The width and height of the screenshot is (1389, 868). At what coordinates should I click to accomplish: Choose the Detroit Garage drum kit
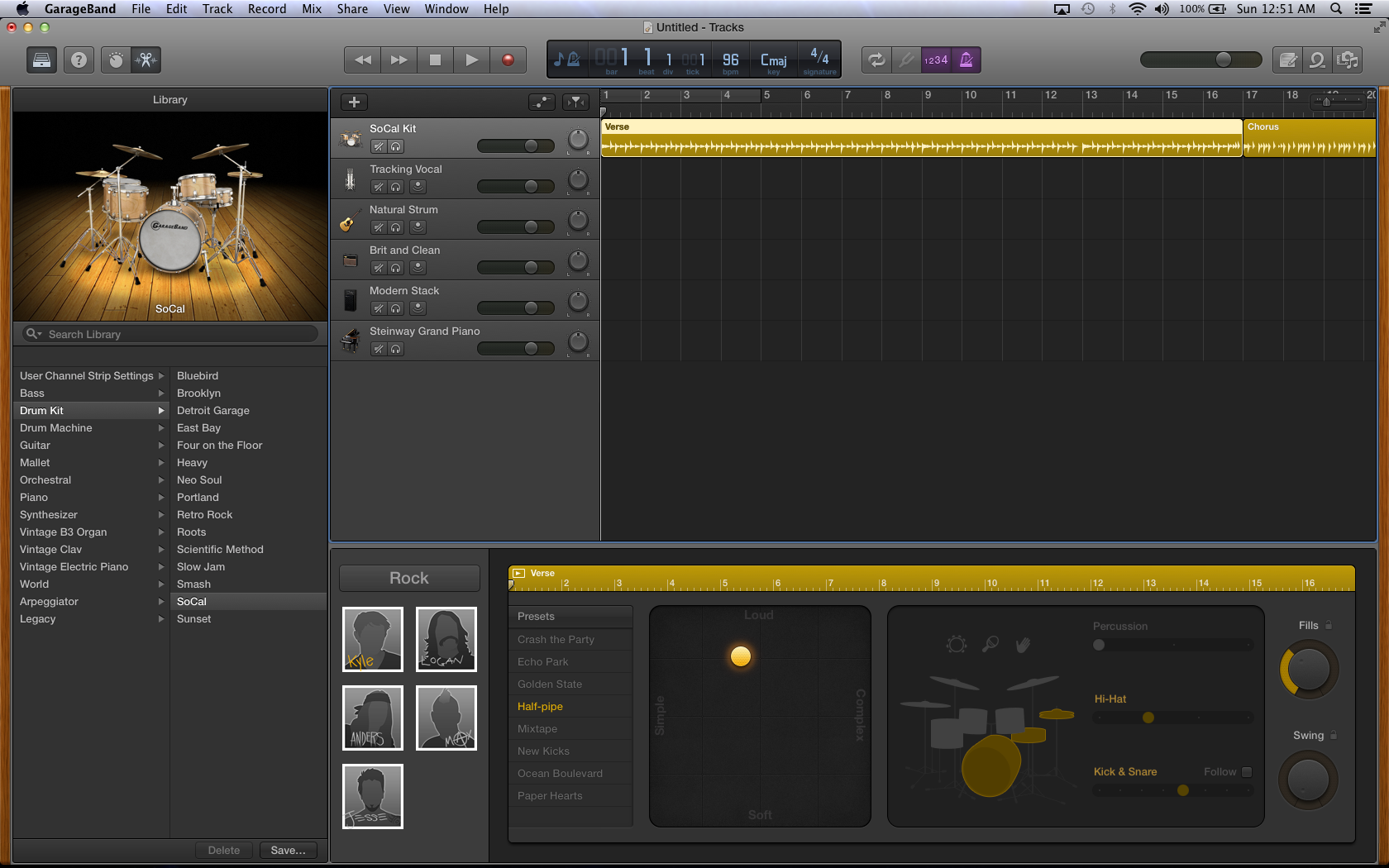pos(213,410)
